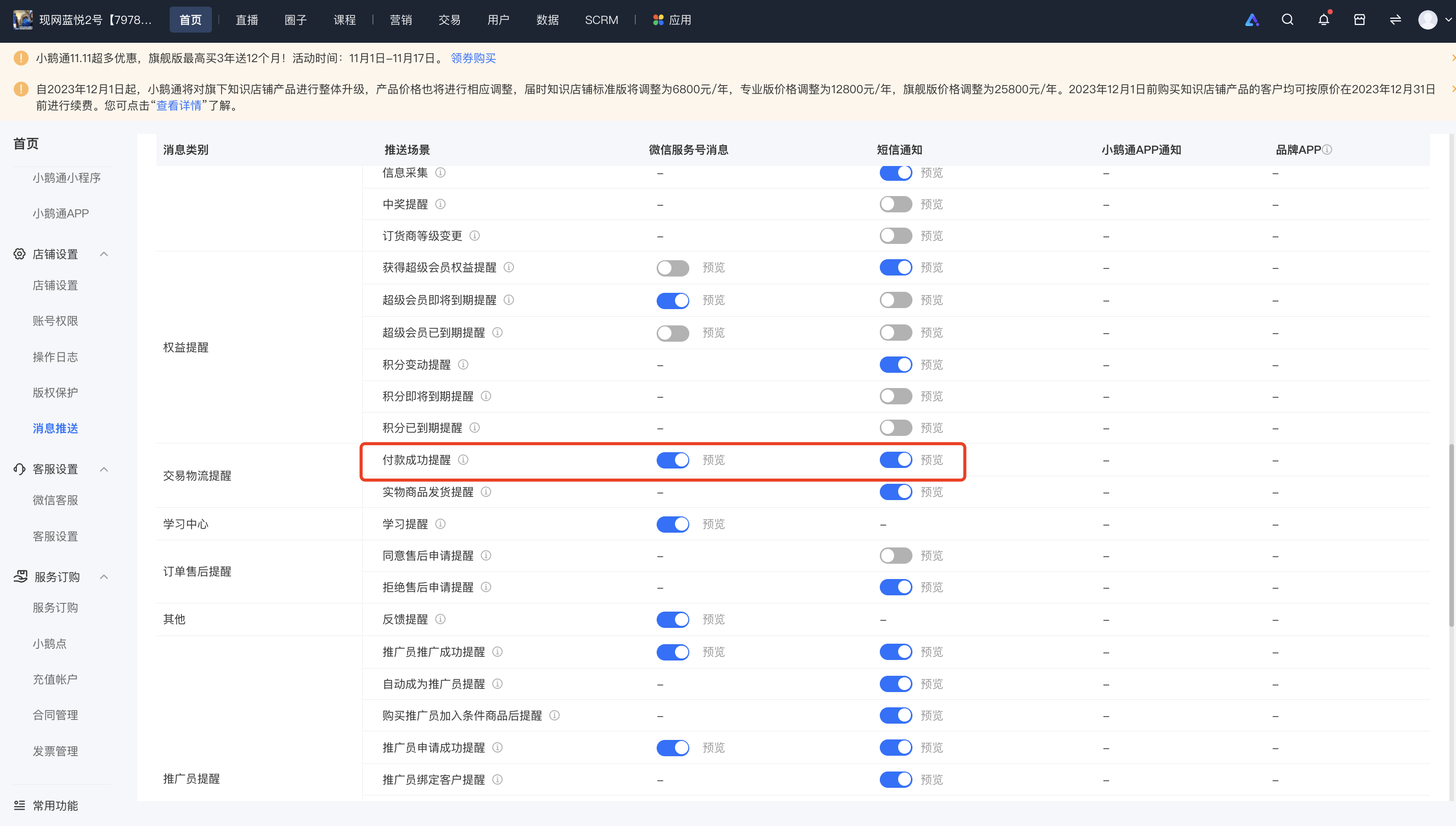The height and width of the screenshot is (826, 1456).
Task: Open user avatar dropdown menu
Action: pyautogui.click(x=1435, y=20)
